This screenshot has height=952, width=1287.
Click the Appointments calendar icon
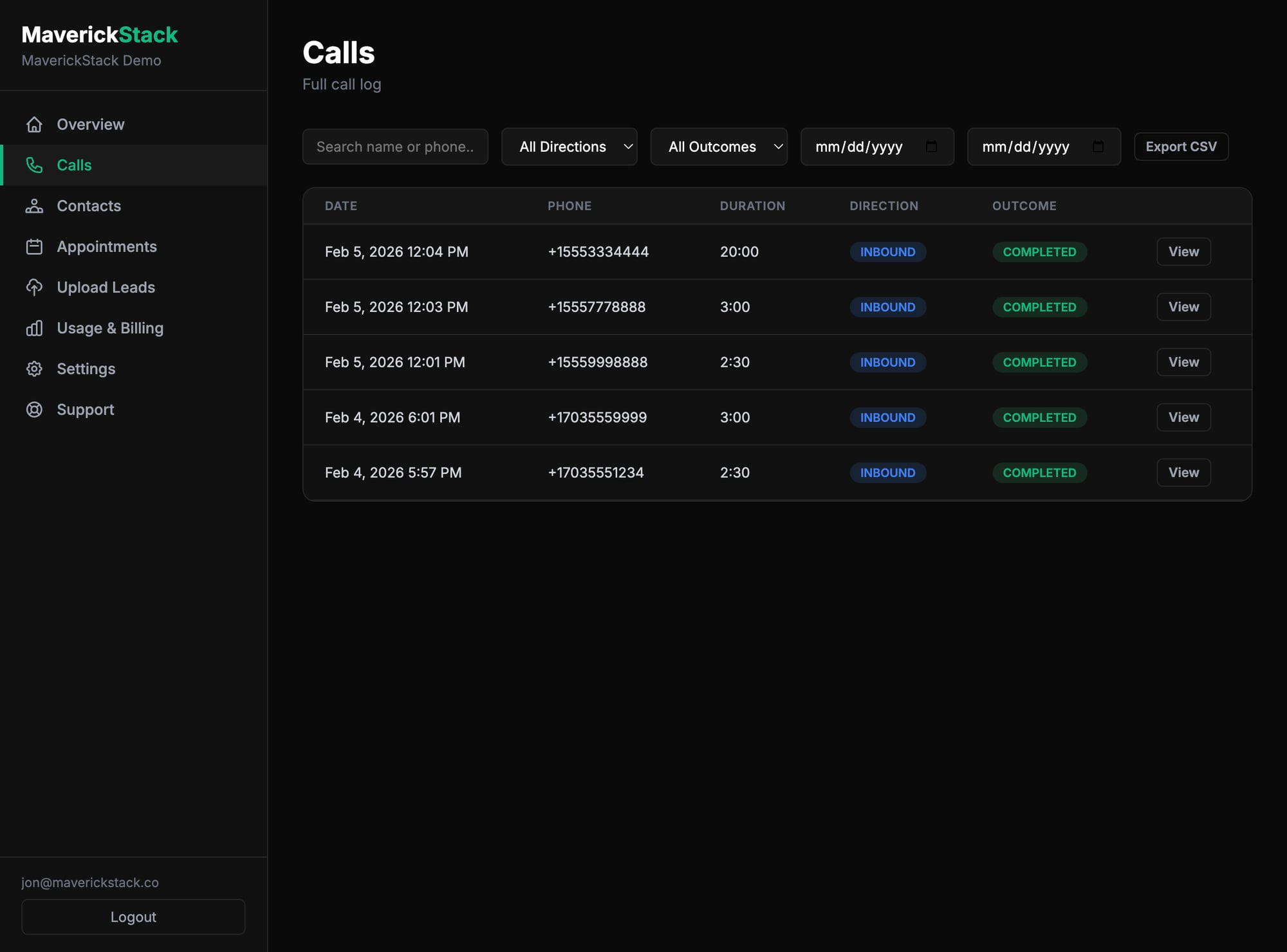tap(35, 246)
